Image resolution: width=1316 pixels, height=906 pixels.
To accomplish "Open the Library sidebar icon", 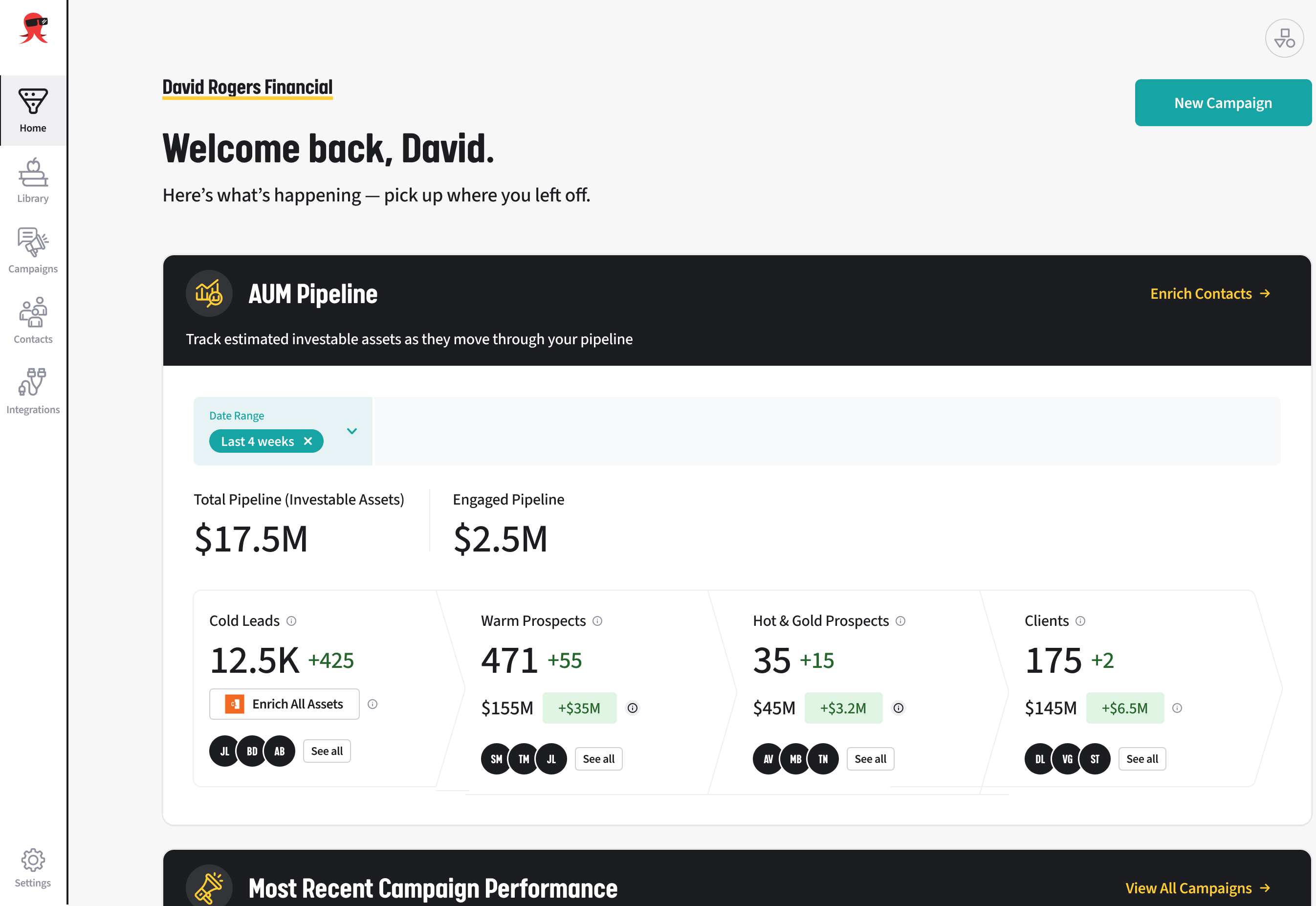I will [x=33, y=180].
